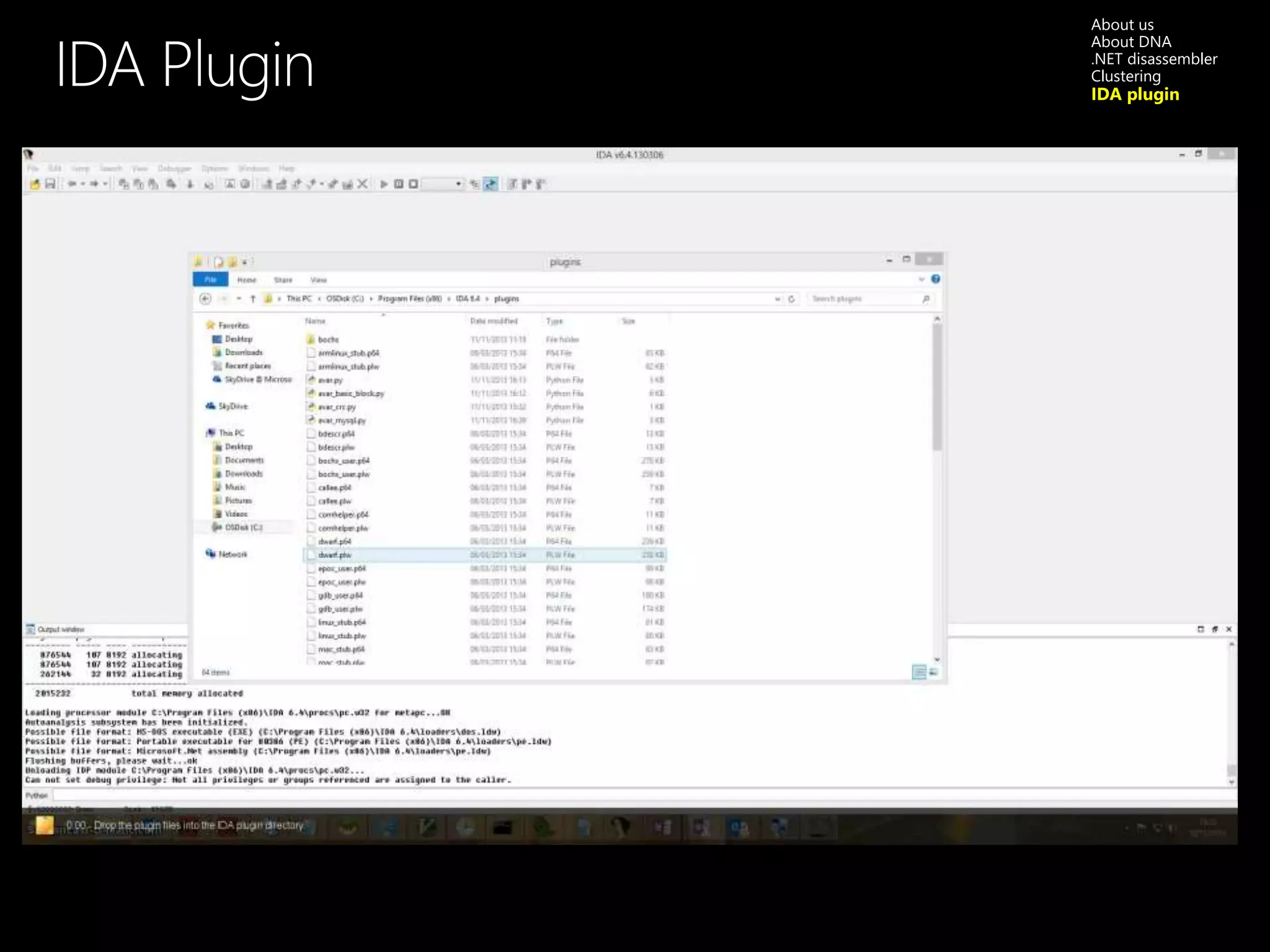Select Documents under This PC
Image resolution: width=1270 pixels, height=952 pixels.
pos(239,460)
